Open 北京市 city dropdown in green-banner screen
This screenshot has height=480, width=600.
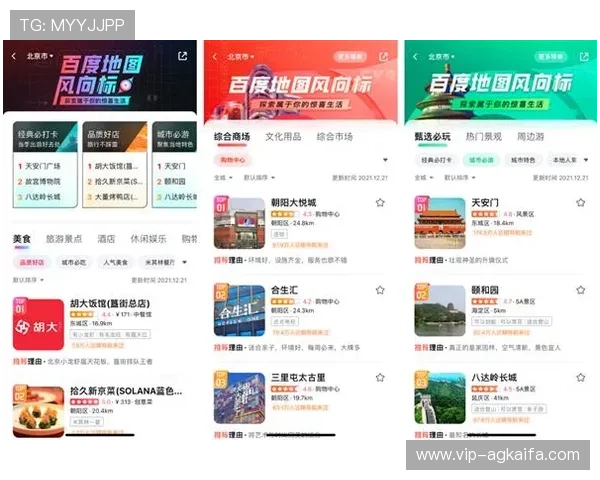441,57
